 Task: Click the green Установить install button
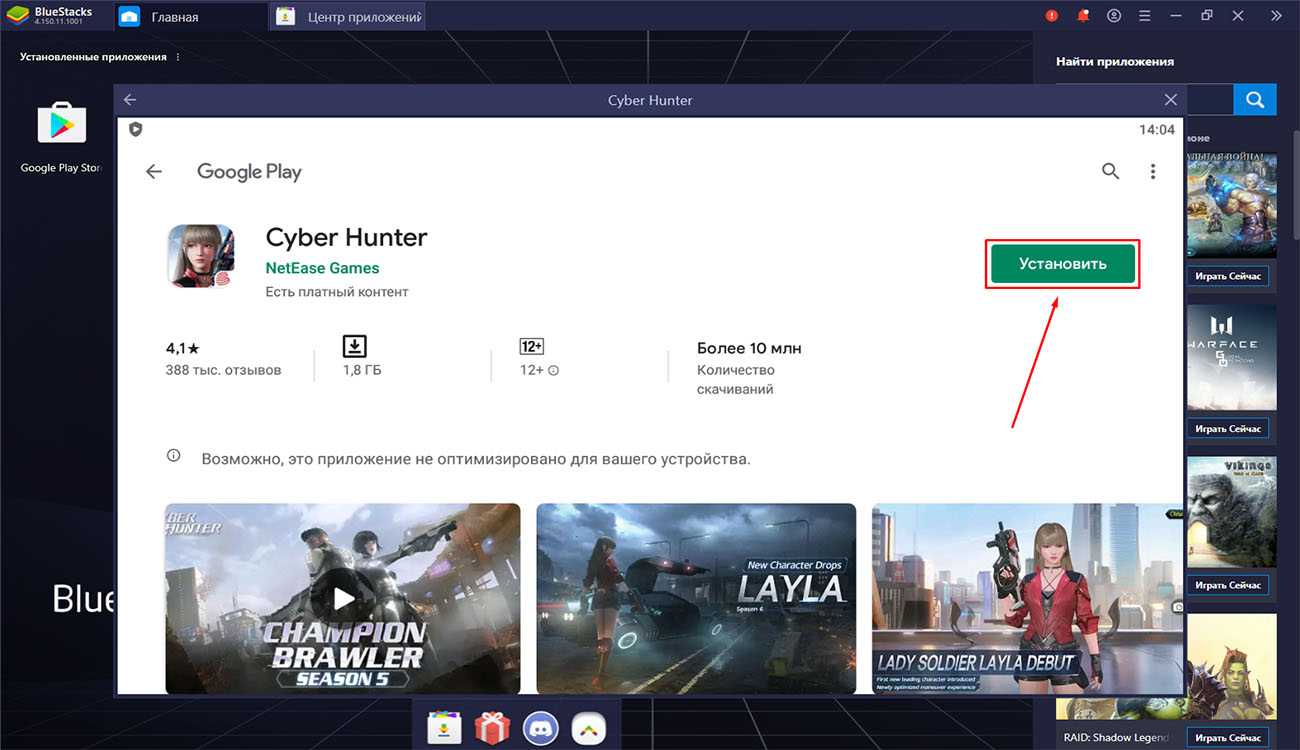1063,264
